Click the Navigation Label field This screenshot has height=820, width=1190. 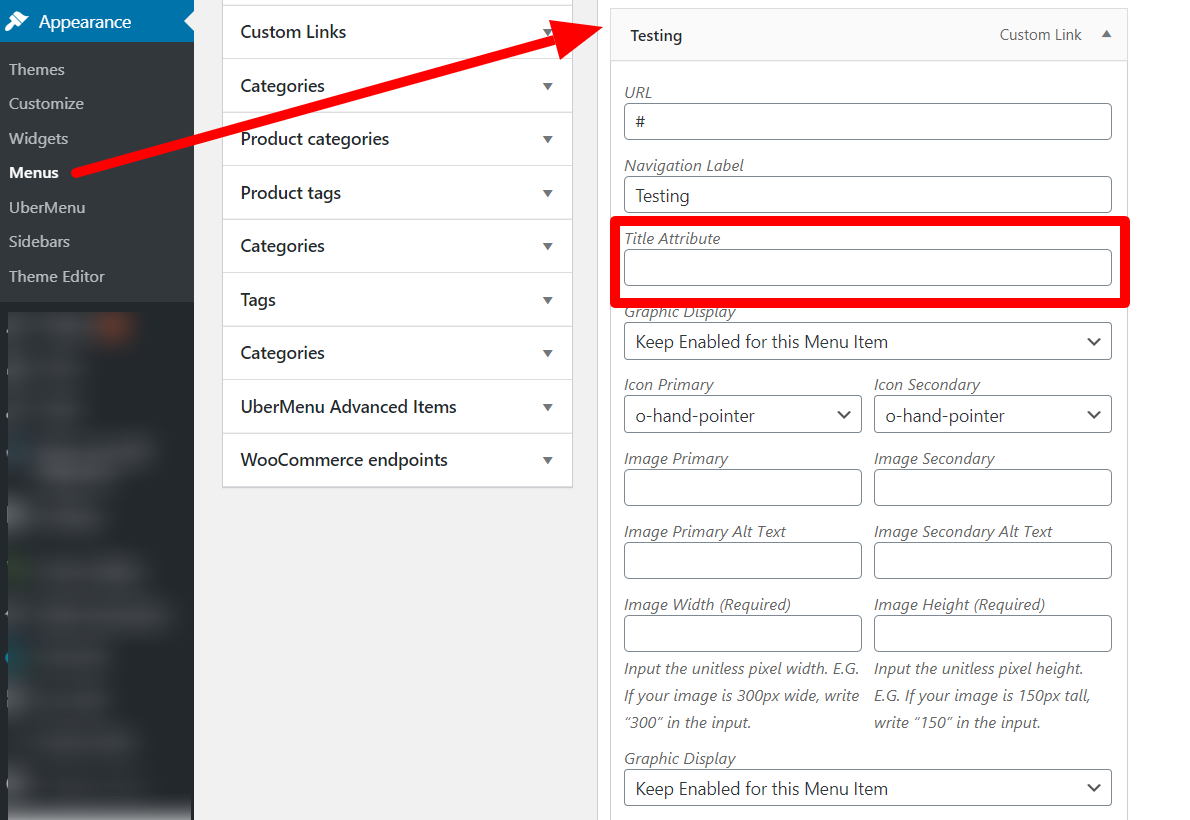click(867, 195)
